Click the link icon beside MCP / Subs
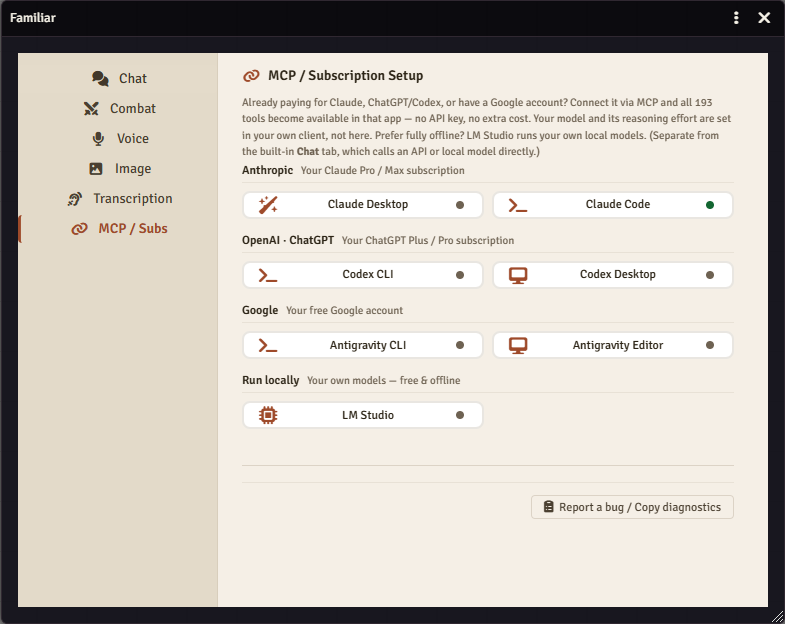 80,229
